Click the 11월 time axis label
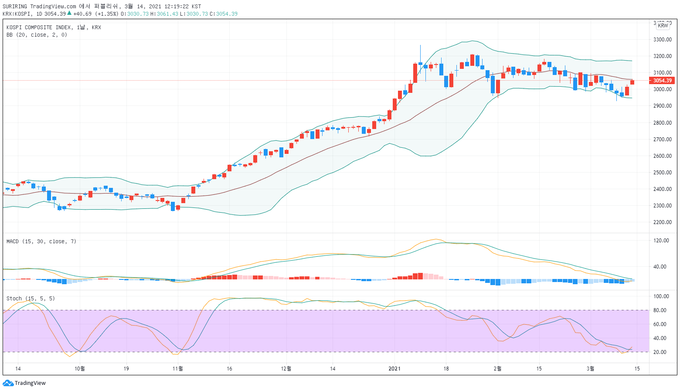The width and height of the screenshot is (680, 391). tap(178, 369)
